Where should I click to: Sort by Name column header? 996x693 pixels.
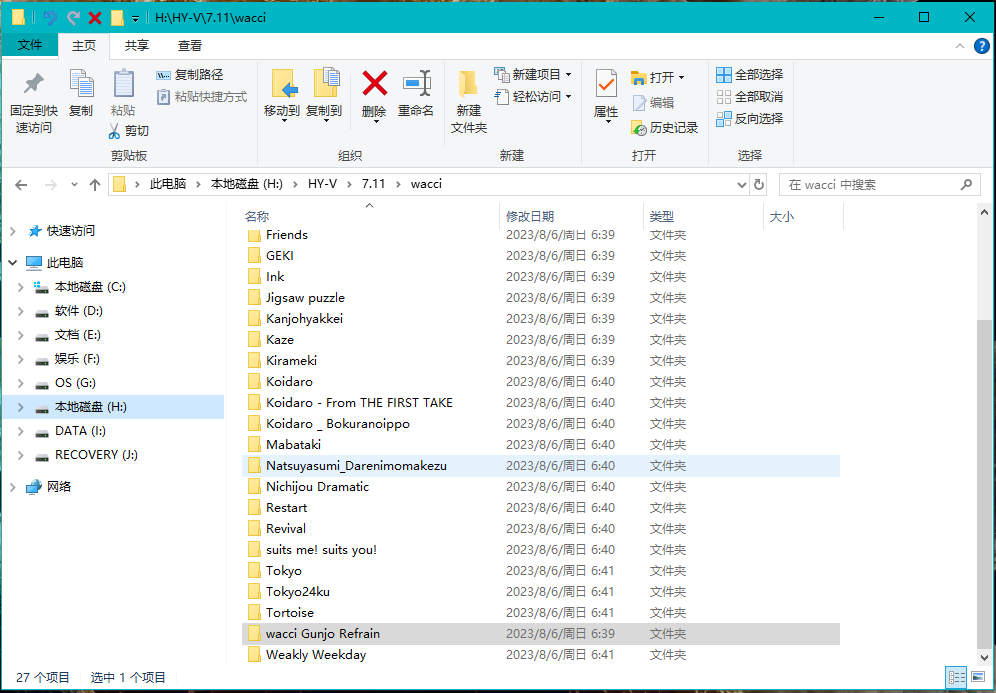[371, 217]
